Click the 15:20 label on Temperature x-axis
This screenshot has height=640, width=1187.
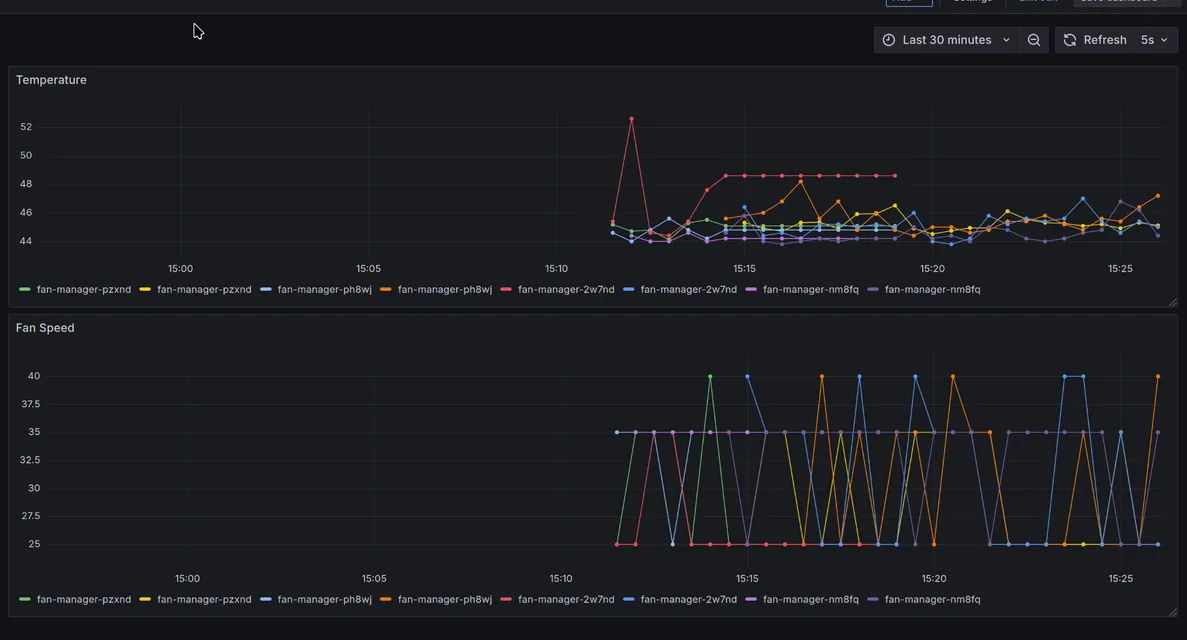tap(932, 269)
